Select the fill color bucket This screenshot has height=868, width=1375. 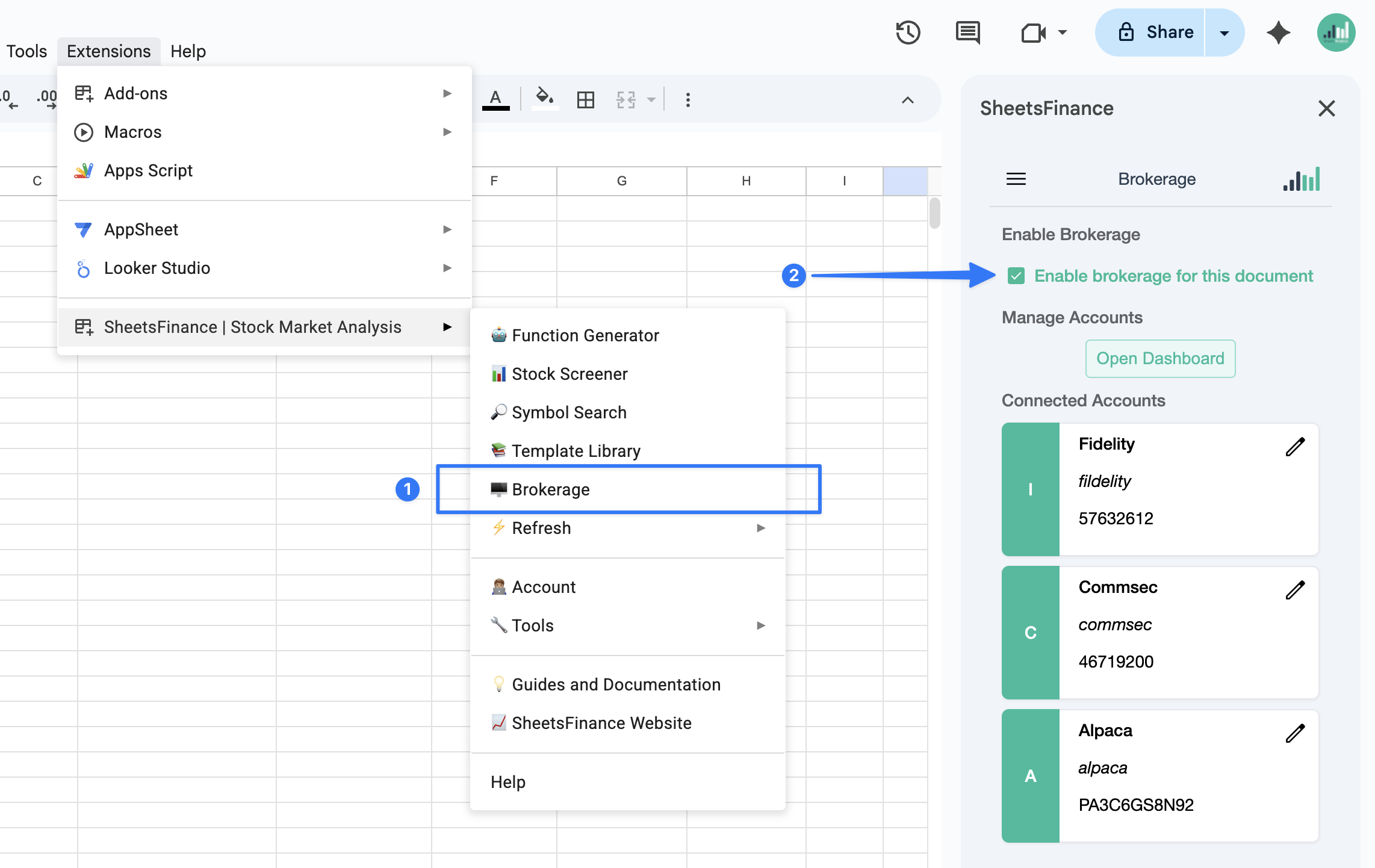coord(545,99)
